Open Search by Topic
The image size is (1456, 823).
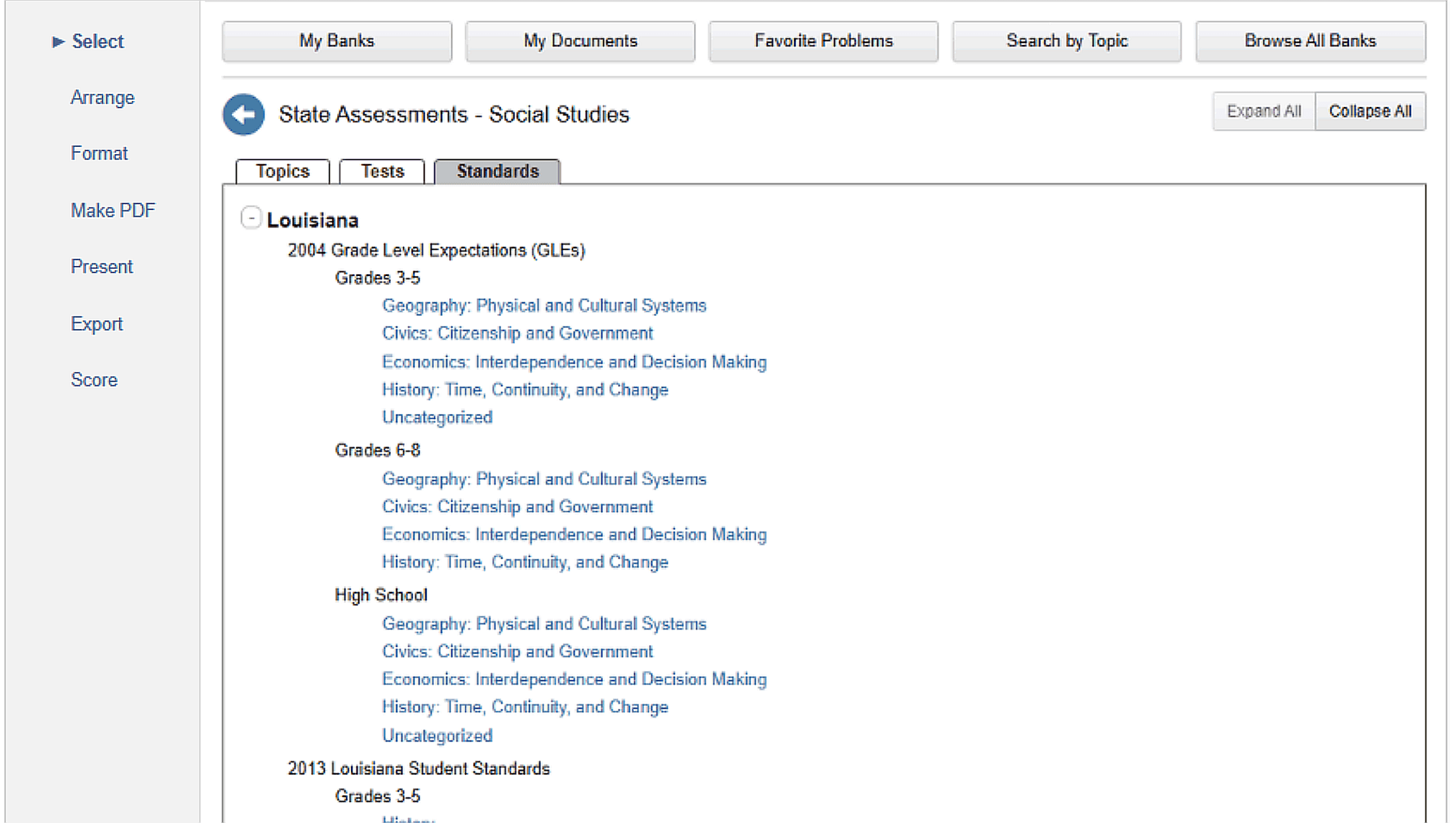pyautogui.click(x=1066, y=41)
